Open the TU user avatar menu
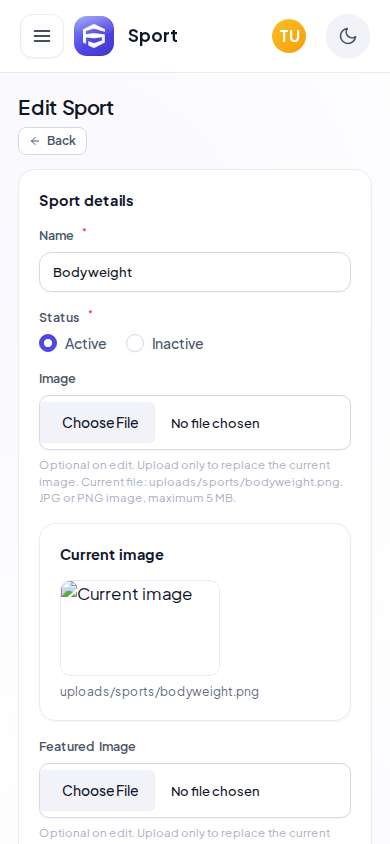The height and width of the screenshot is (844, 390). click(289, 36)
